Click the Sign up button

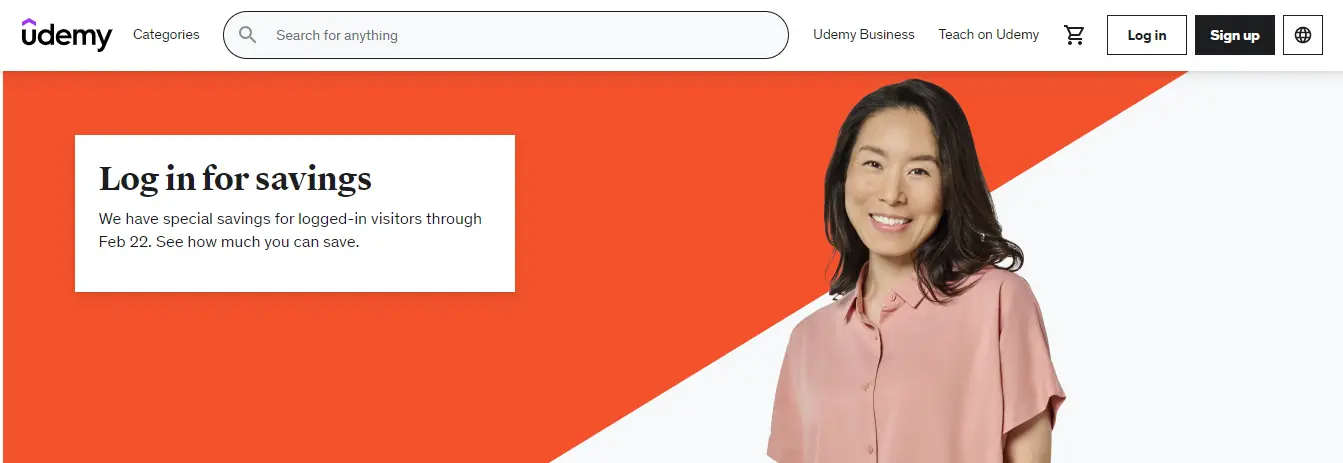point(1235,35)
